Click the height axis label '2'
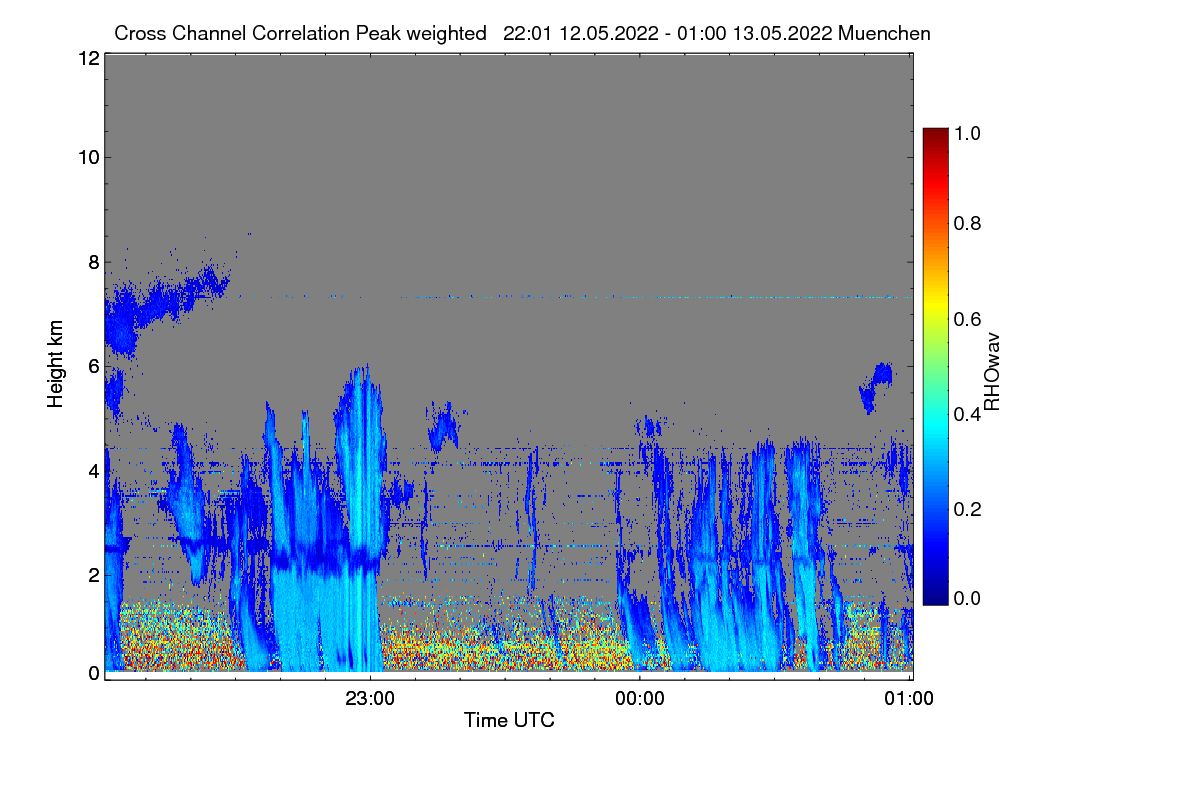 (92, 575)
